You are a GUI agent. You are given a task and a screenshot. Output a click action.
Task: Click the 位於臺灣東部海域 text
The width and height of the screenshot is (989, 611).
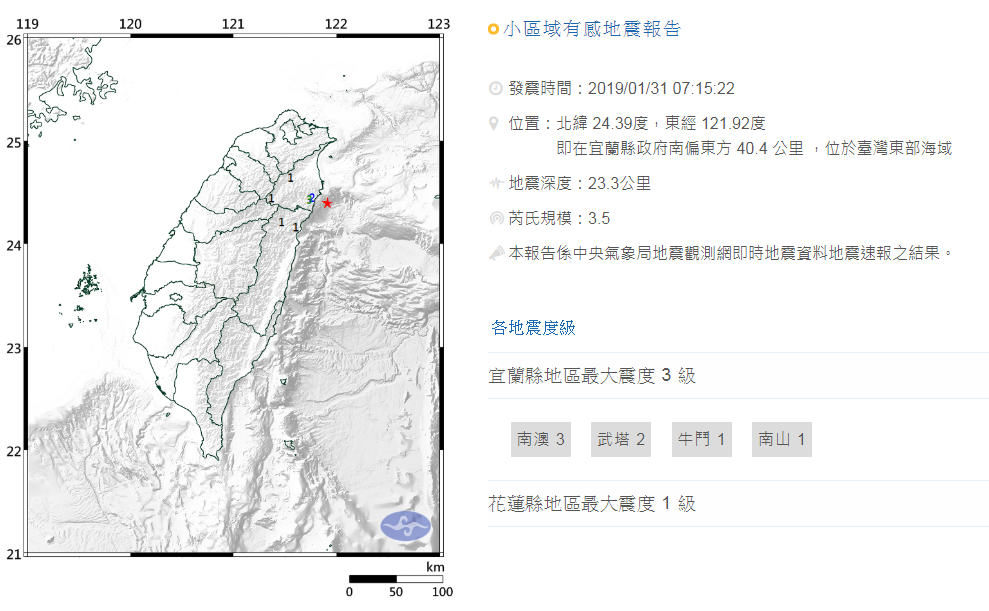(x=889, y=149)
